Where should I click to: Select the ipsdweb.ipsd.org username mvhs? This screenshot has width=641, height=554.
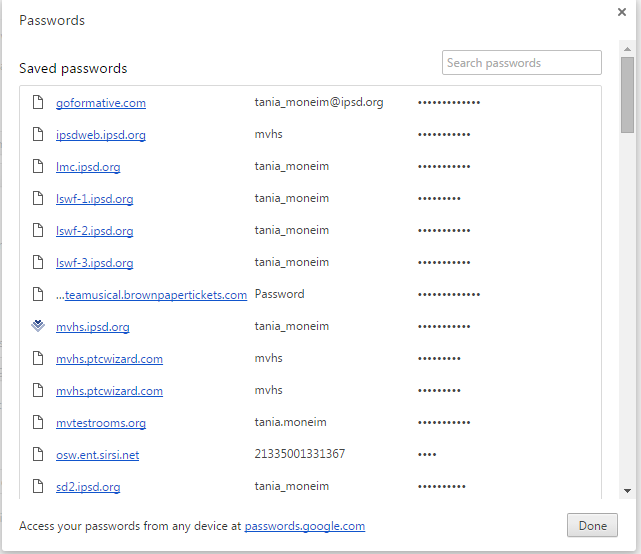point(269,134)
